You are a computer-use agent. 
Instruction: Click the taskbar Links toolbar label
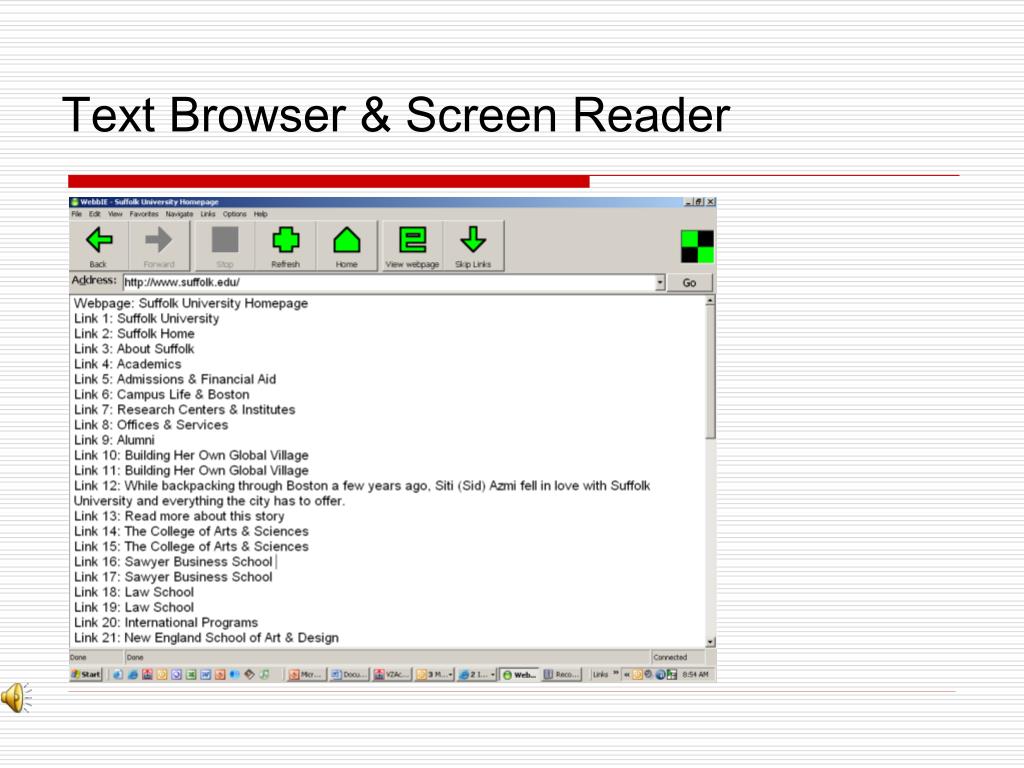point(600,675)
